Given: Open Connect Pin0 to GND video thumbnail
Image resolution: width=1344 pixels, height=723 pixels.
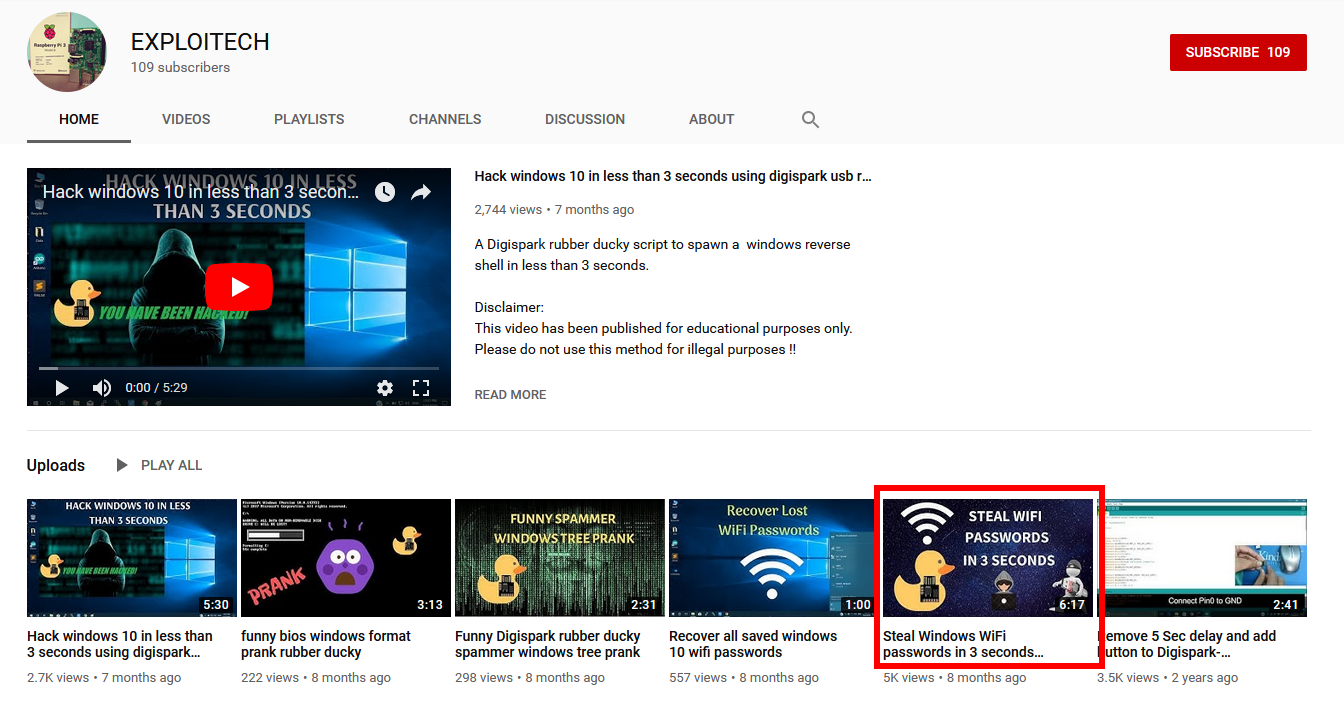Looking at the screenshot, I should pos(1202,558).
